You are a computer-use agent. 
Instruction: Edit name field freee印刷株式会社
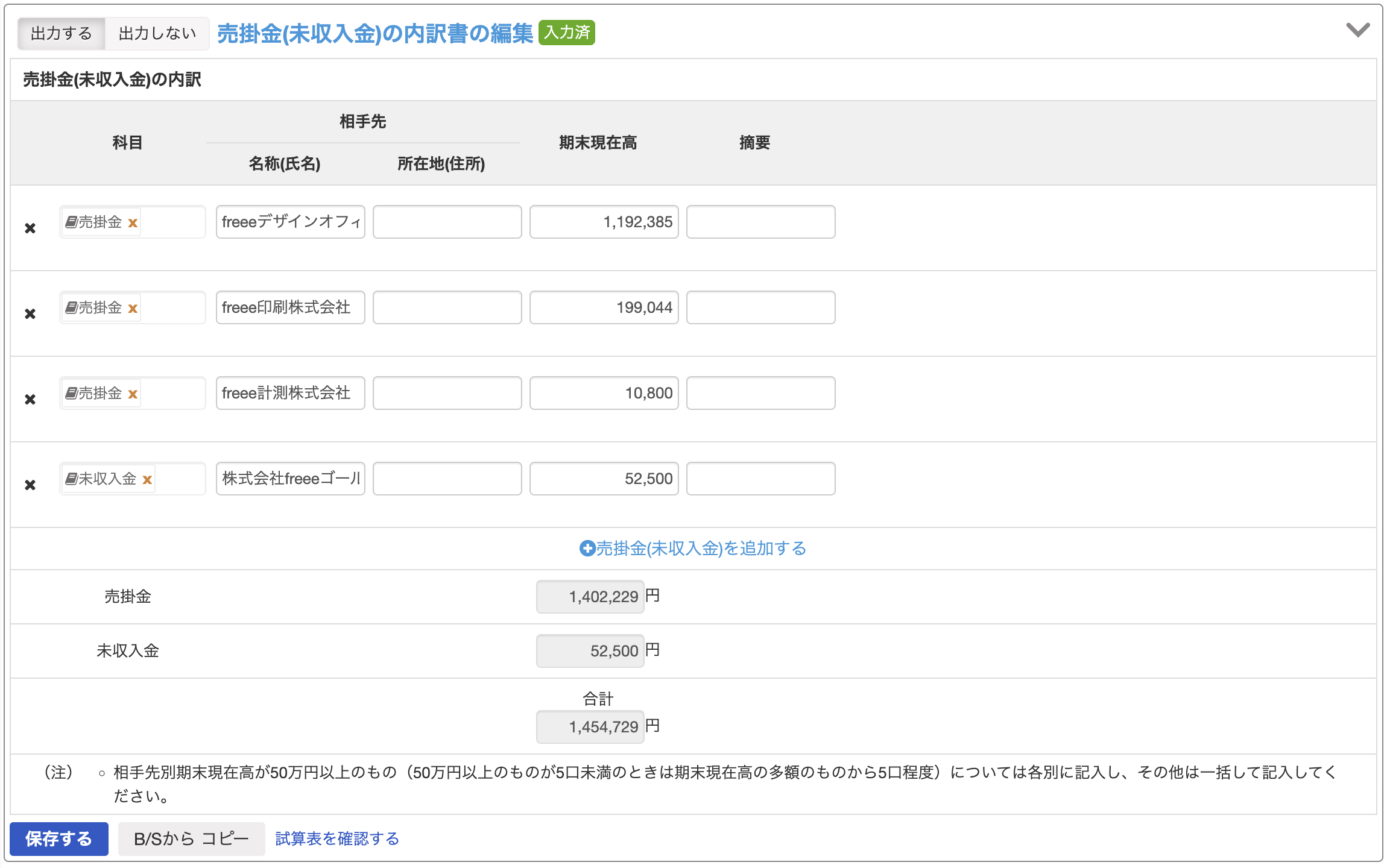pyautogui.click(x=291, y=307)
